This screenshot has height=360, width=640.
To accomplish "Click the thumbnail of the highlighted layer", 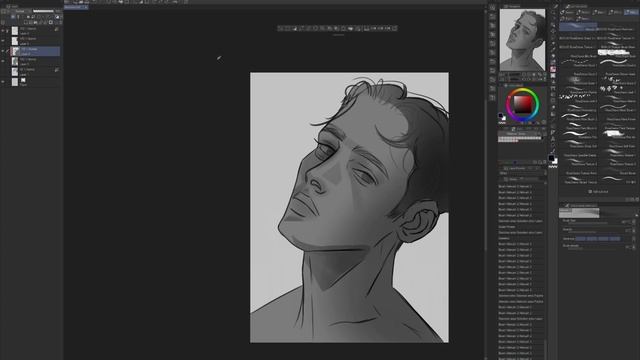I will tap(15, 51).
